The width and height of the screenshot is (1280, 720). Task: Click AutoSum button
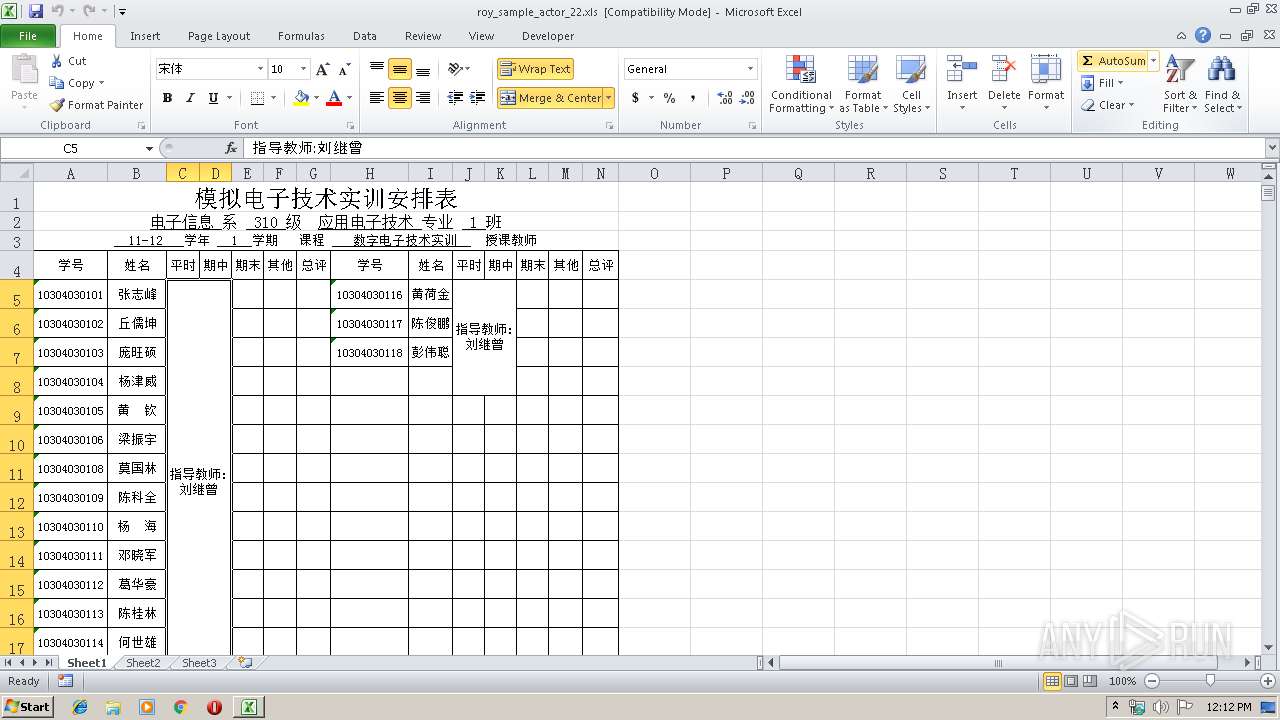[x=1113, y=61]
